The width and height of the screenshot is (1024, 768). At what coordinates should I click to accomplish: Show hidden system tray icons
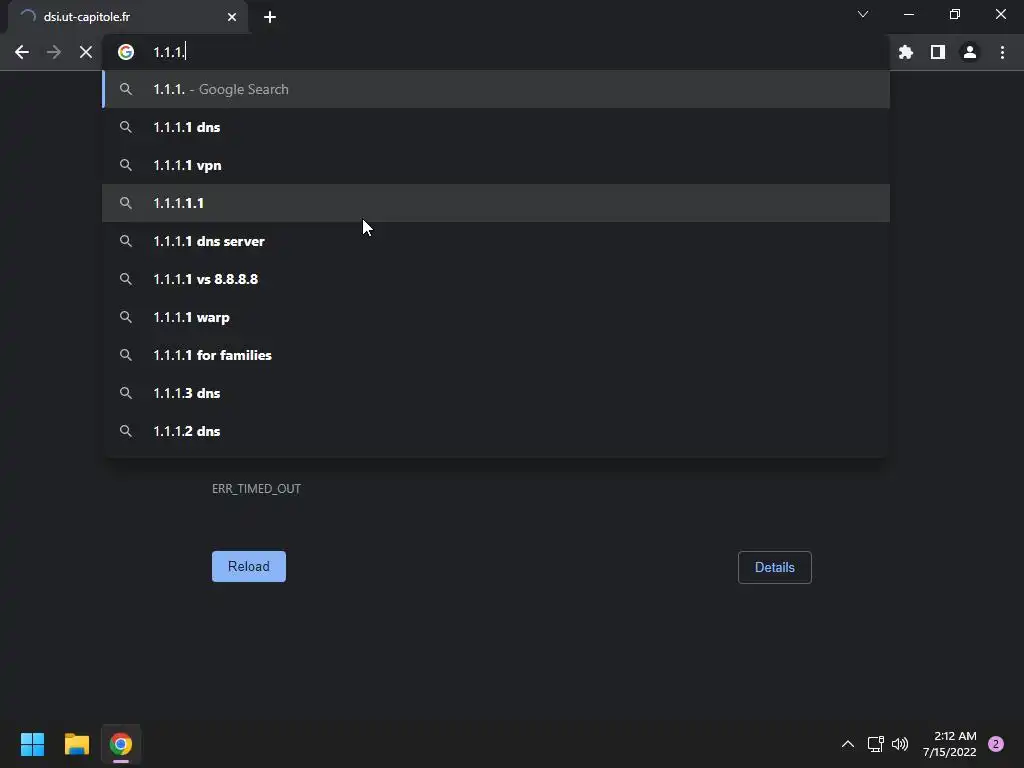(848, 744)
